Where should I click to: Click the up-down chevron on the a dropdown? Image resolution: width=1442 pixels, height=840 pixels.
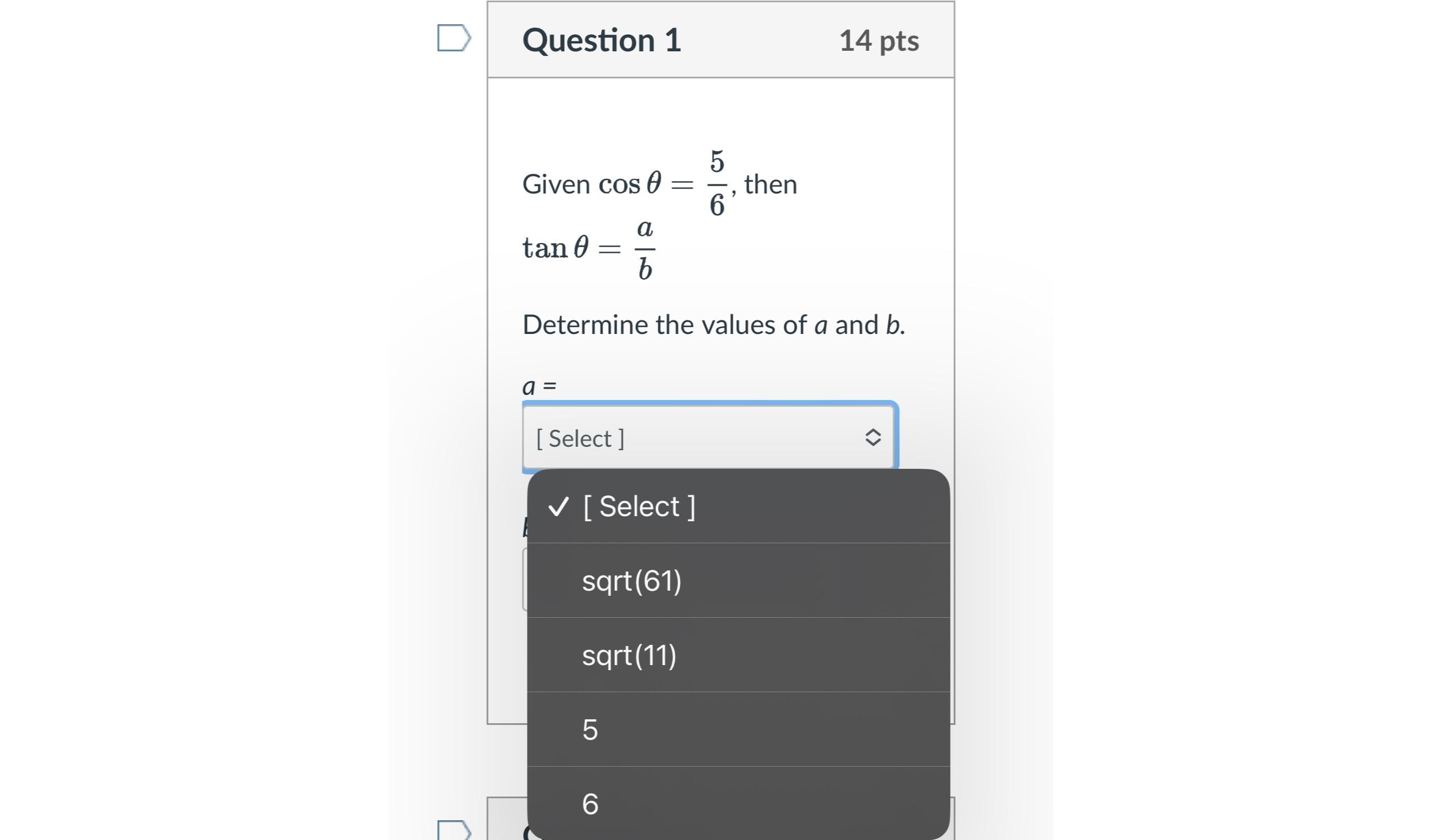point(872,438)
